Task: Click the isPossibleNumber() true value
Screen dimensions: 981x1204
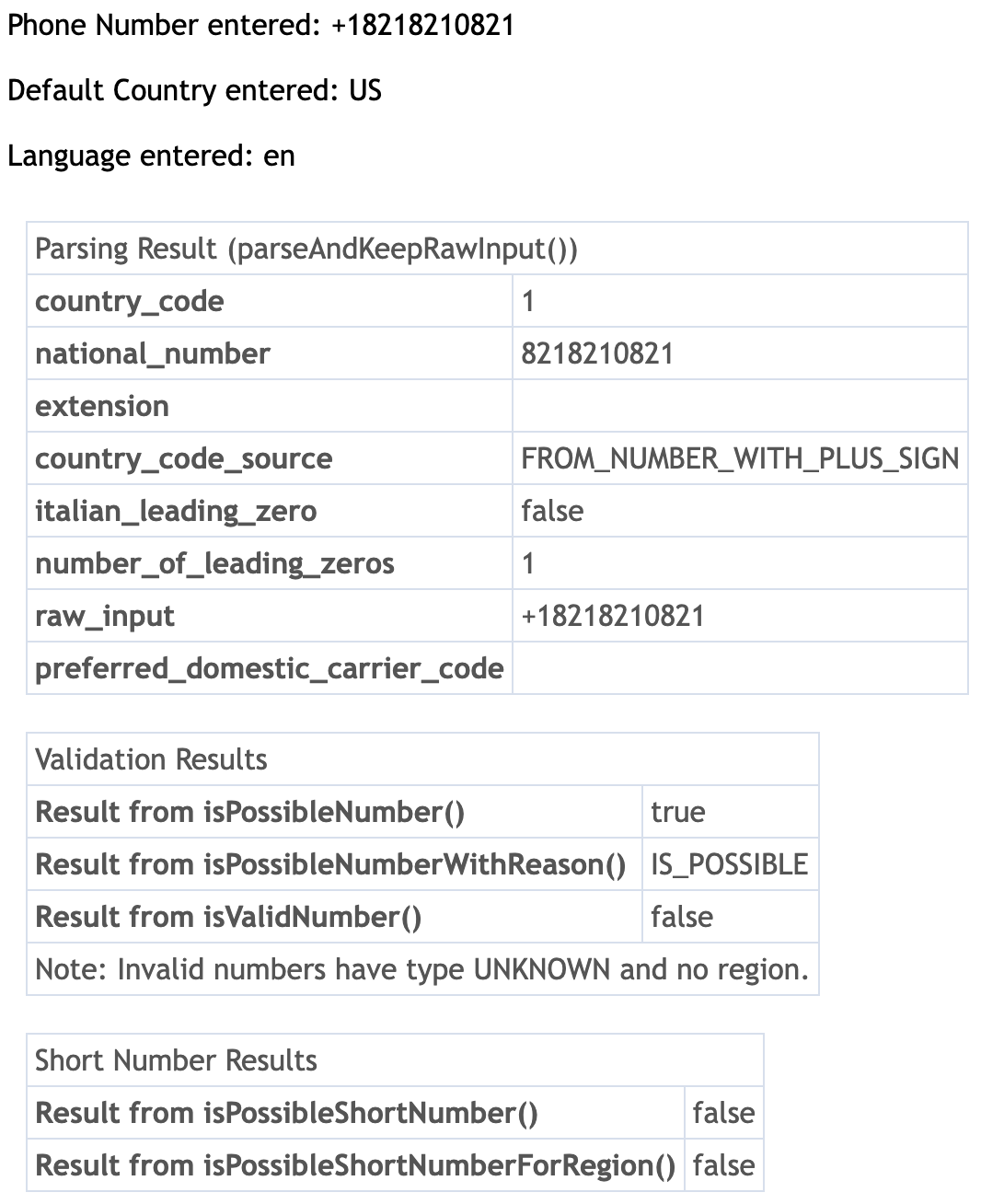Action: [678, 812]
